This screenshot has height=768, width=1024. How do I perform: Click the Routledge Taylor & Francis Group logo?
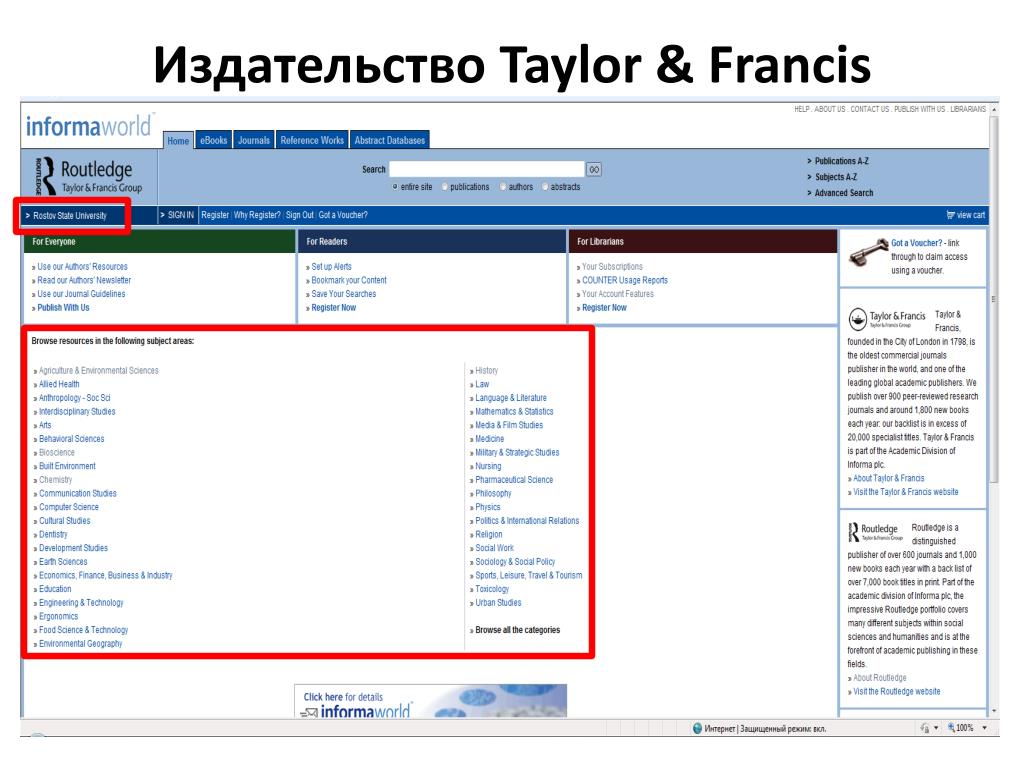(89, 176)
